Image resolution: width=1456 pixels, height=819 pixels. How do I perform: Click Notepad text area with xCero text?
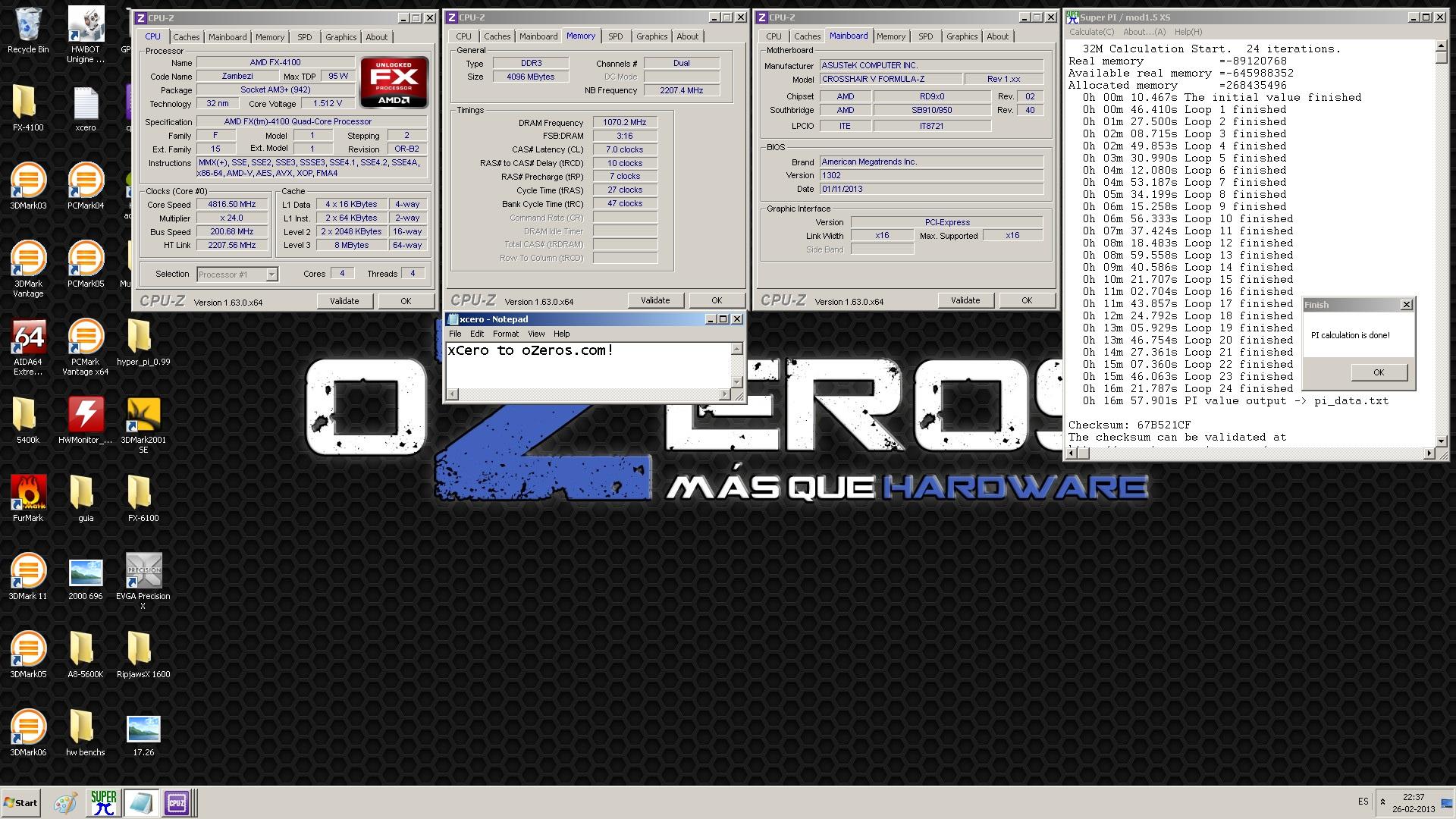click(x=588, y=365)
